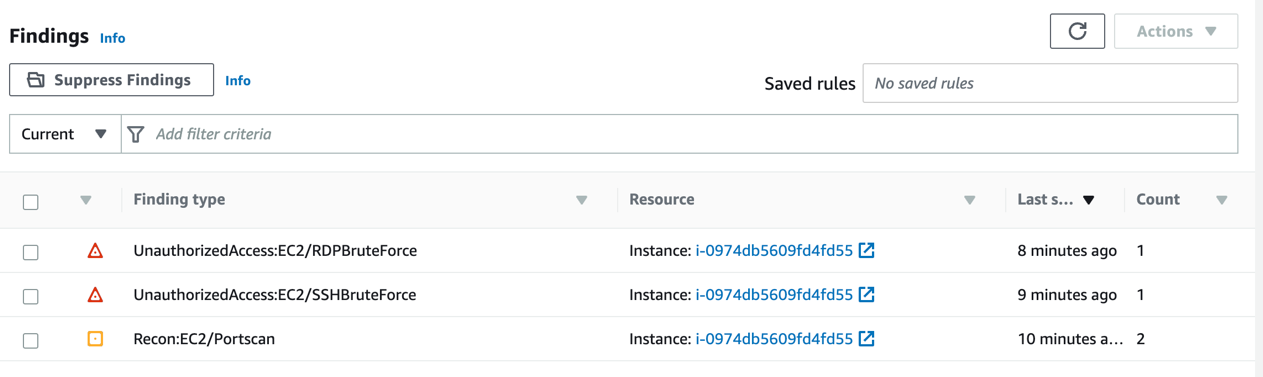Open external link icon in RDPBruteForce row
This screenshot has height=377, width=1263.
pyautogui.click(x=867, y=250)
